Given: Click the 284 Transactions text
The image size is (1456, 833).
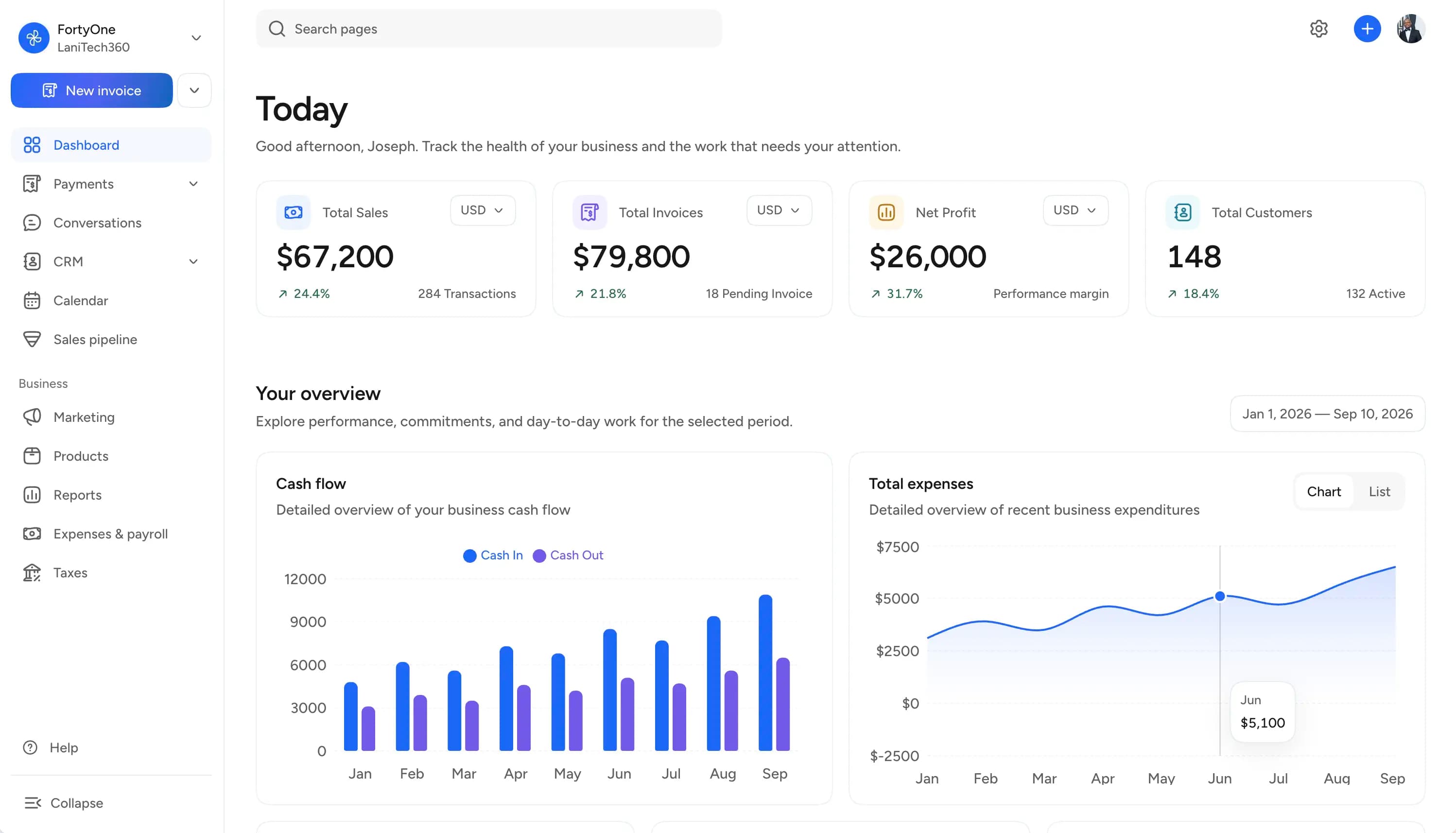Looking at the screenshot, I should (x=467, y=294).
